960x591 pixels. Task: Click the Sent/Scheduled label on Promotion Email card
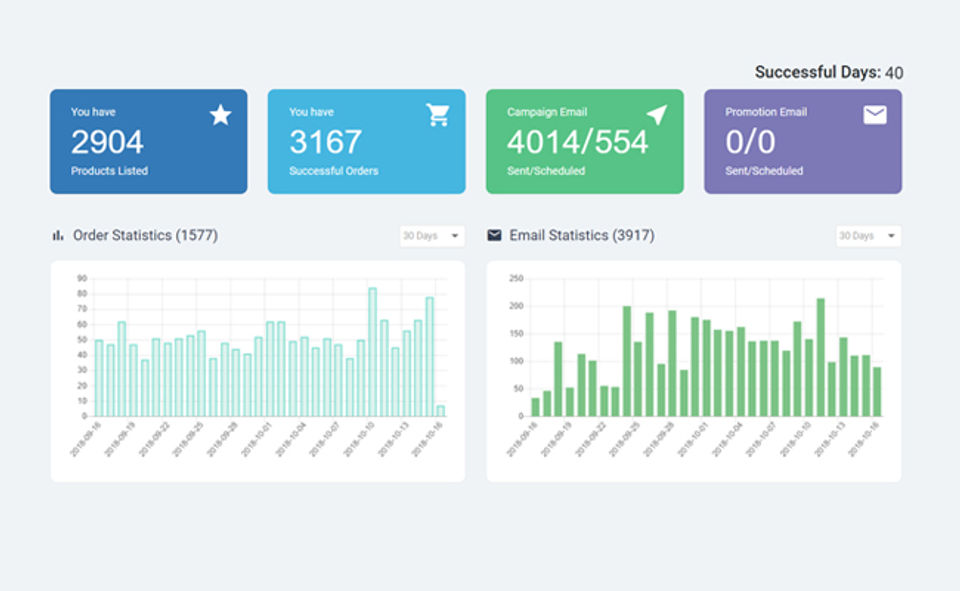764,171
